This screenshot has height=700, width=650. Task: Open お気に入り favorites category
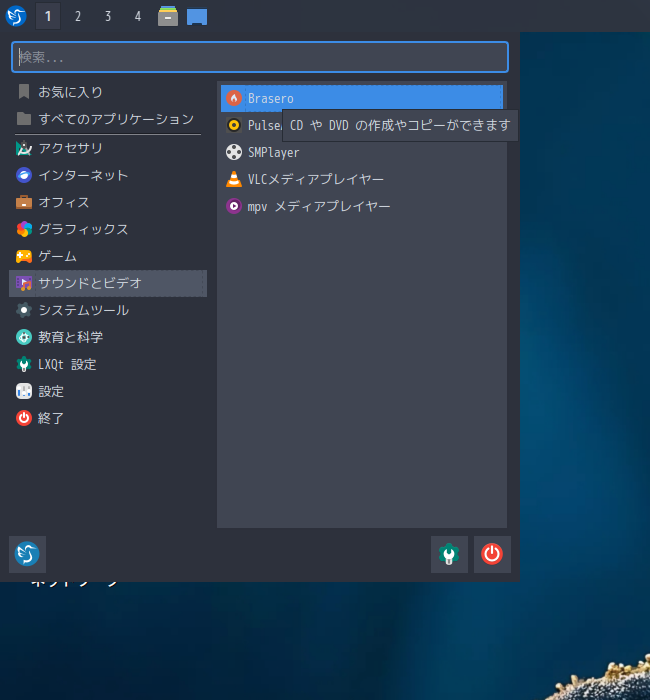pos(108,92)
